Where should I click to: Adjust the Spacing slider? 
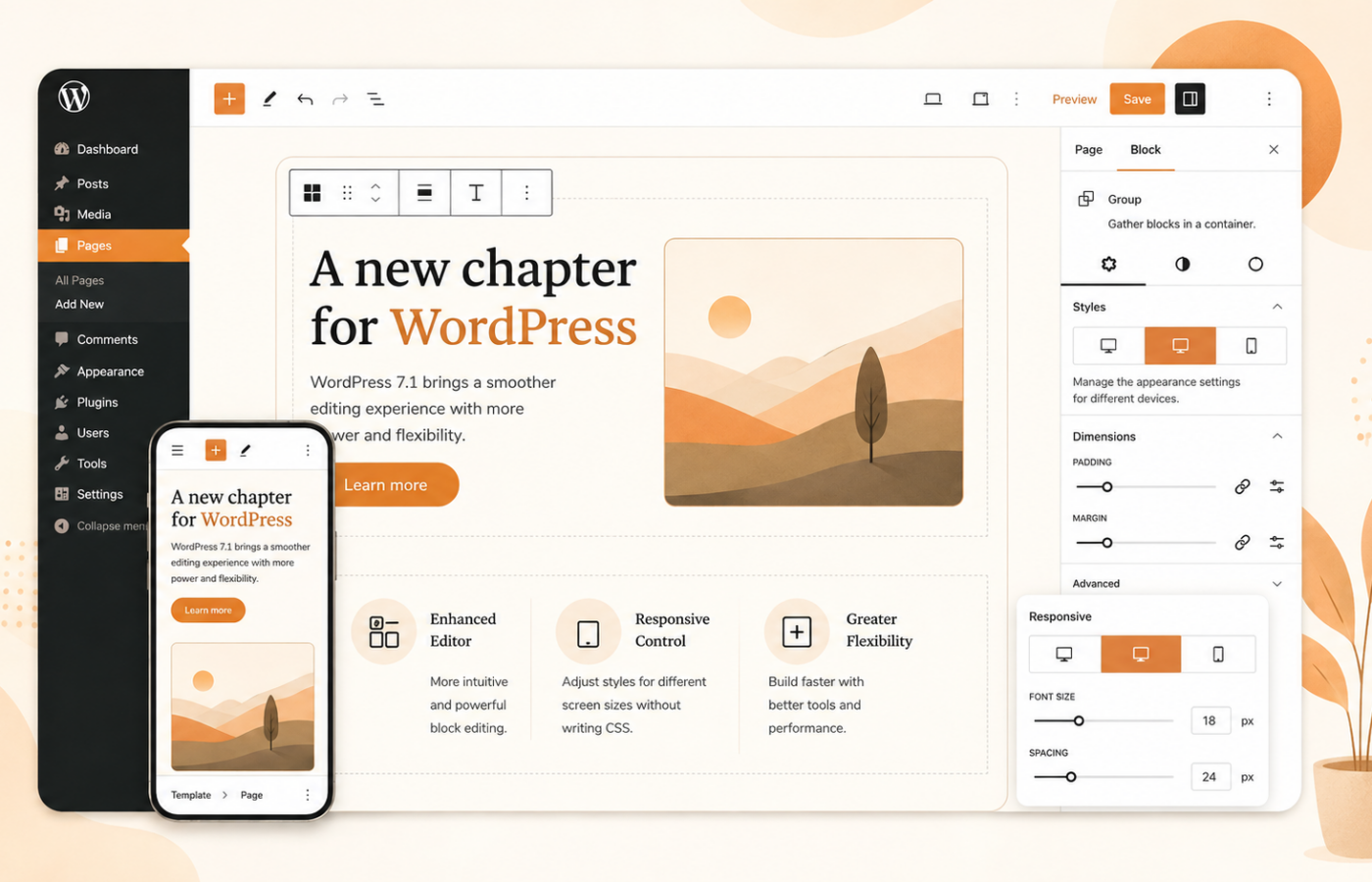(1103, 777)
